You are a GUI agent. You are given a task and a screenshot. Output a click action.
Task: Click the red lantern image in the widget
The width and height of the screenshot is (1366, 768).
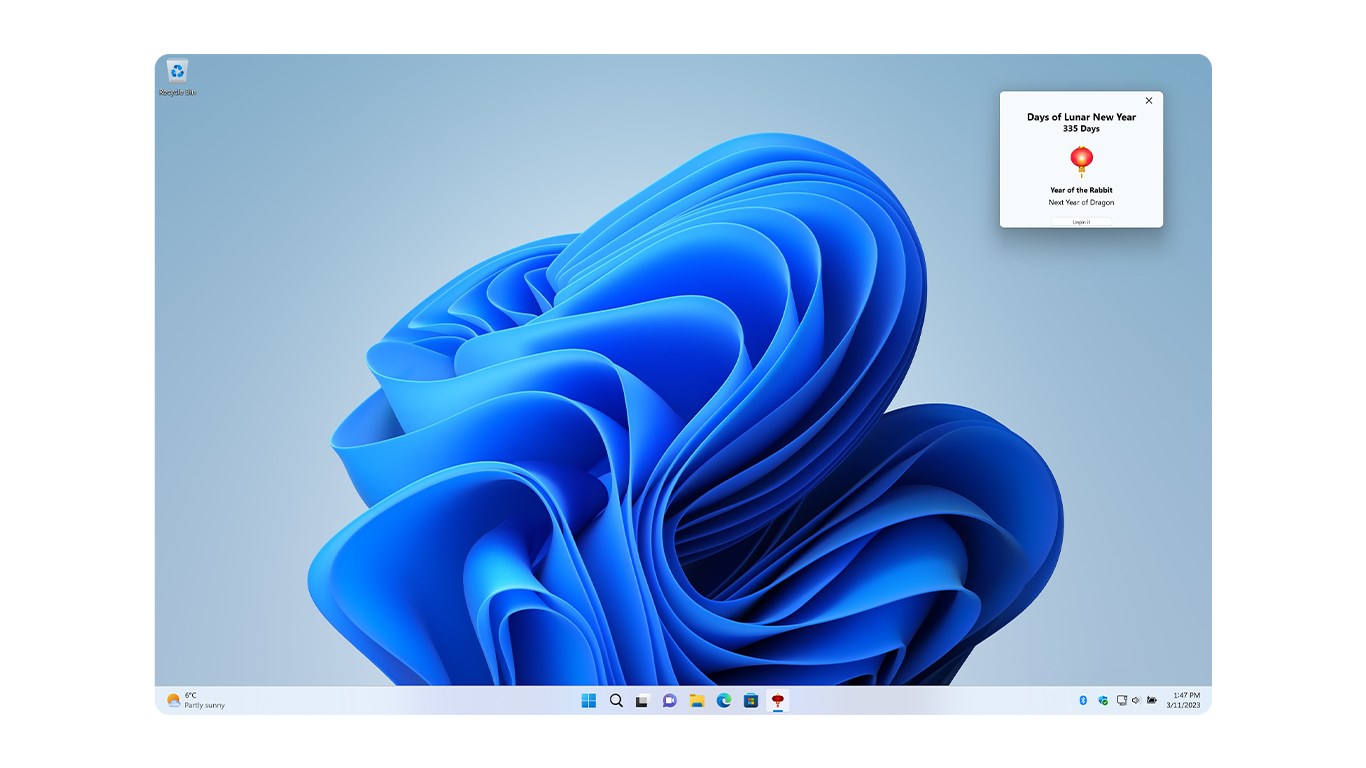pyautogui.click(x=1081, y=160)
